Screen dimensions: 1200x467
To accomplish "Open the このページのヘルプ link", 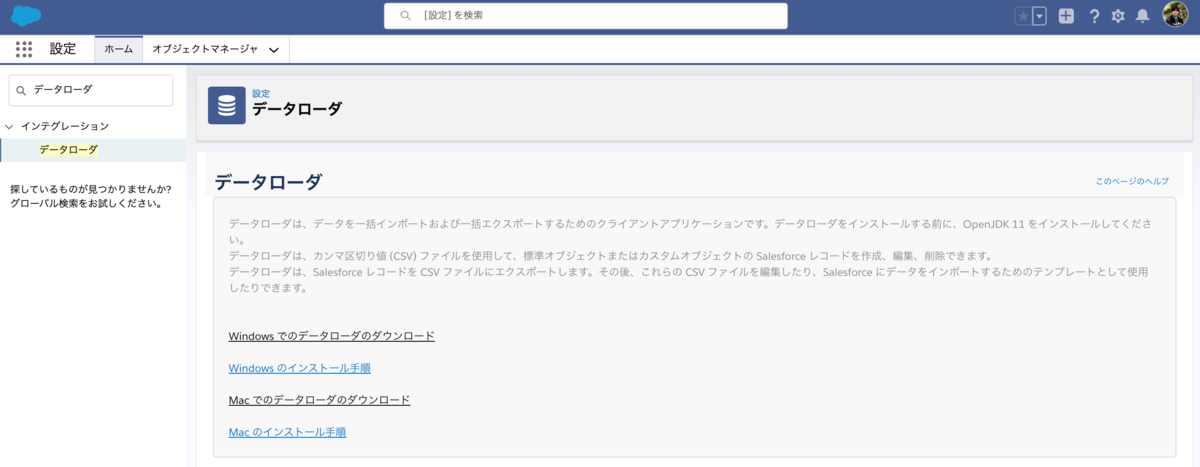I will click(x=1132, y=181).
